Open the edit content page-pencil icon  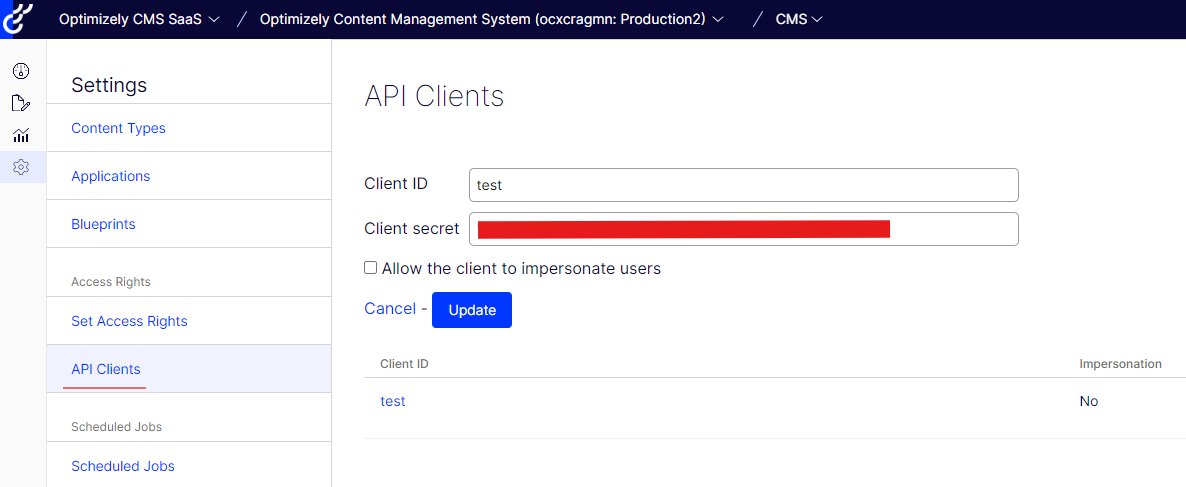coord(21,104)
